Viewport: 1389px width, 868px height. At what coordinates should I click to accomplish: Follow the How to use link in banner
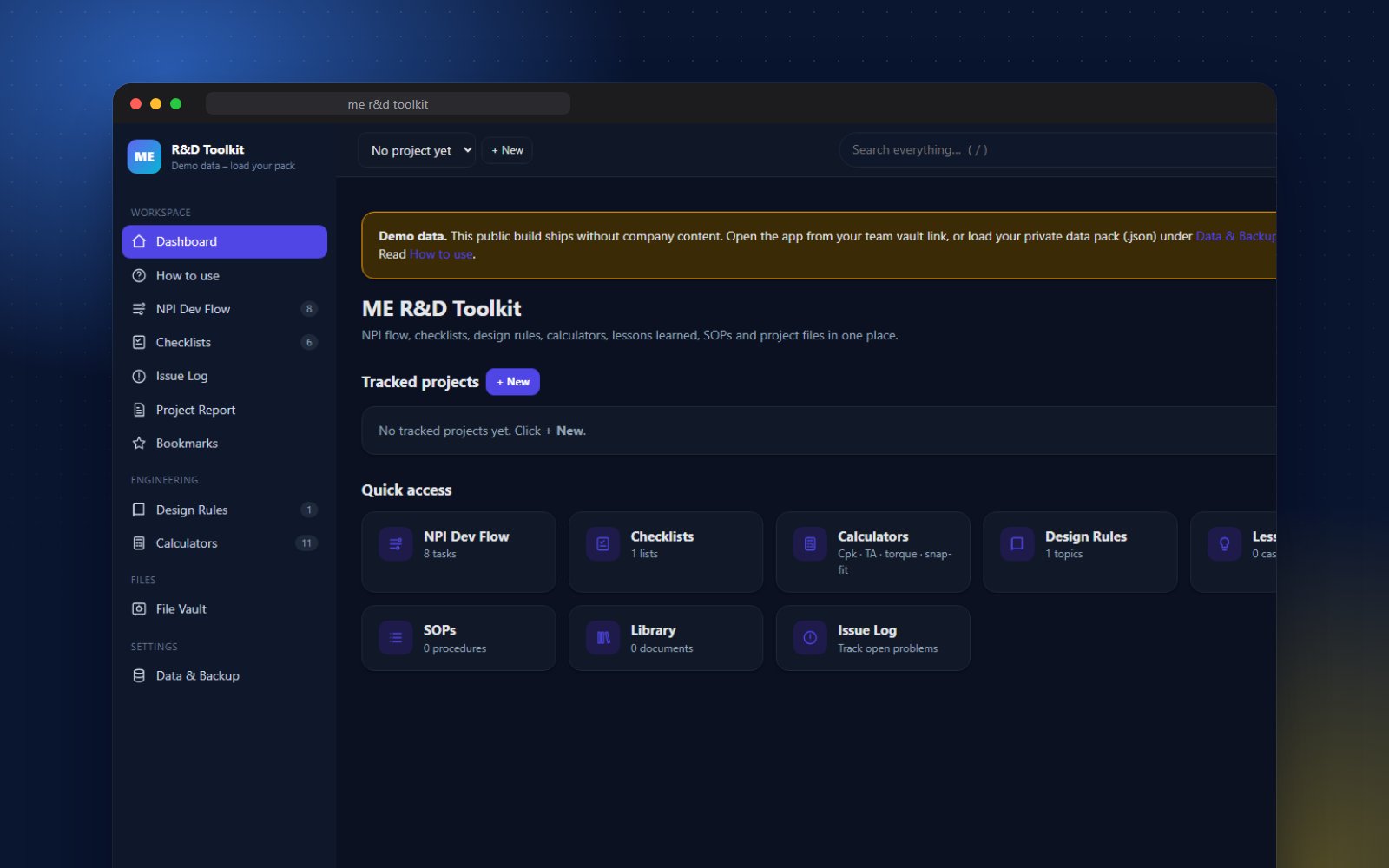point(441,254)
